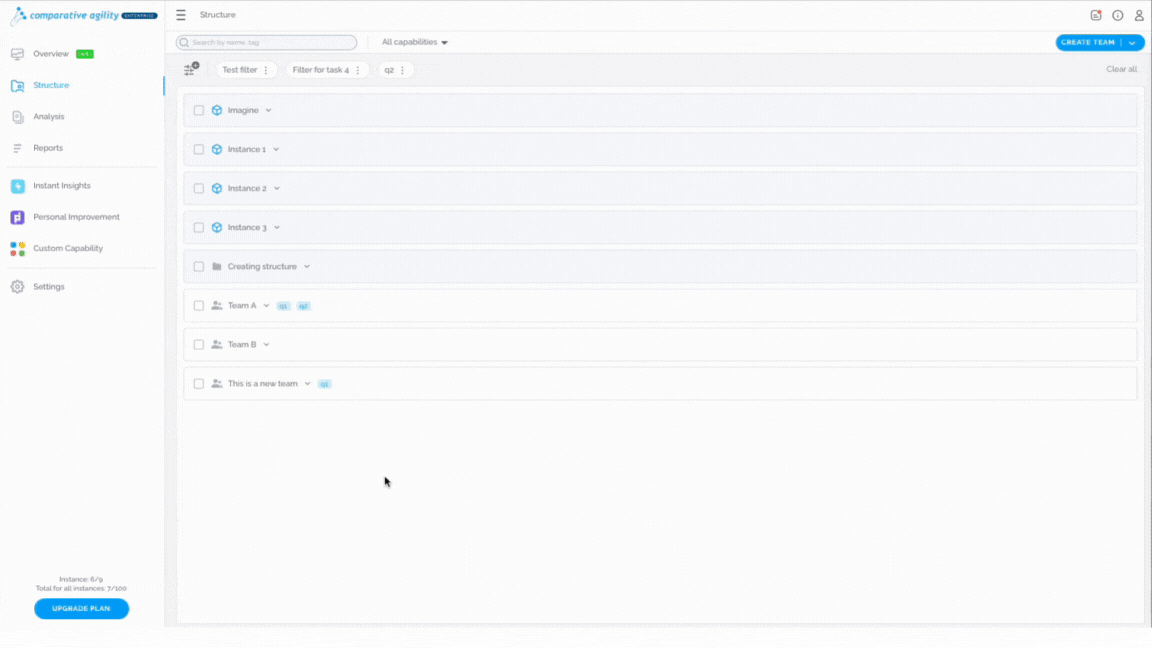Click the add filter sliders icon
Screen dimensions: 1152x648
click(191, 69)
